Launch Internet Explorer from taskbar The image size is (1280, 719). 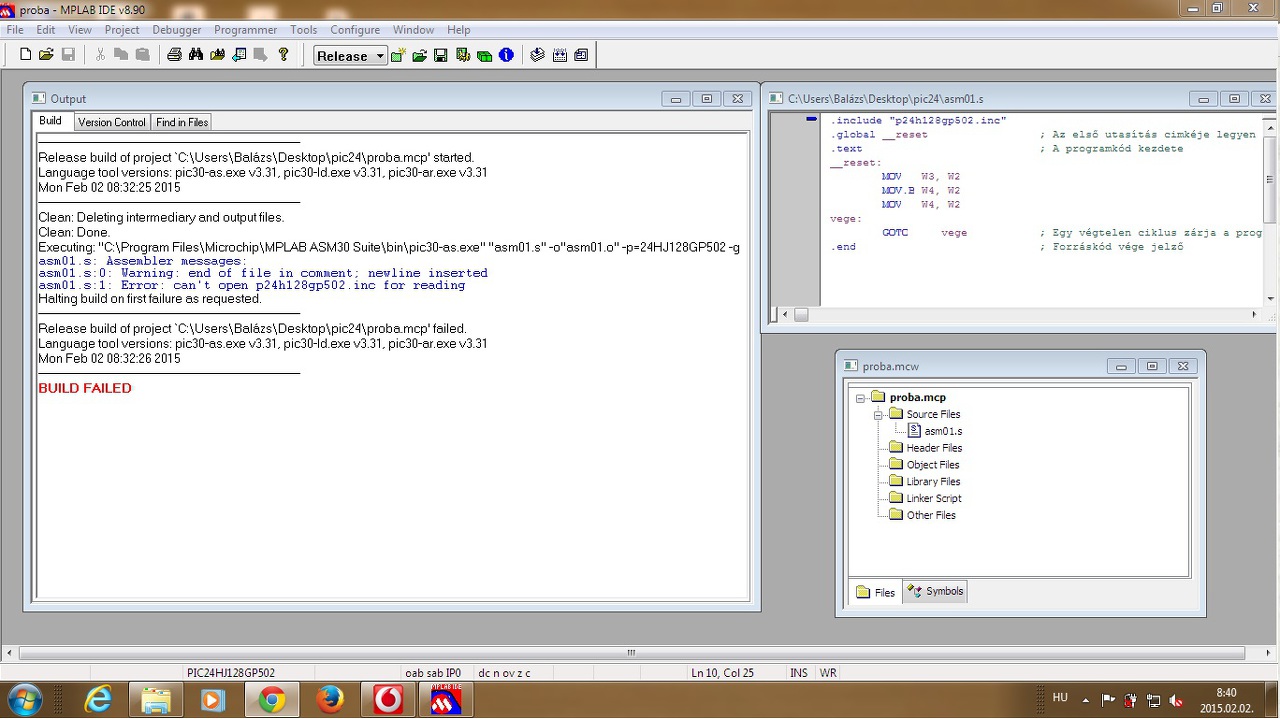(x=98, y=699)
